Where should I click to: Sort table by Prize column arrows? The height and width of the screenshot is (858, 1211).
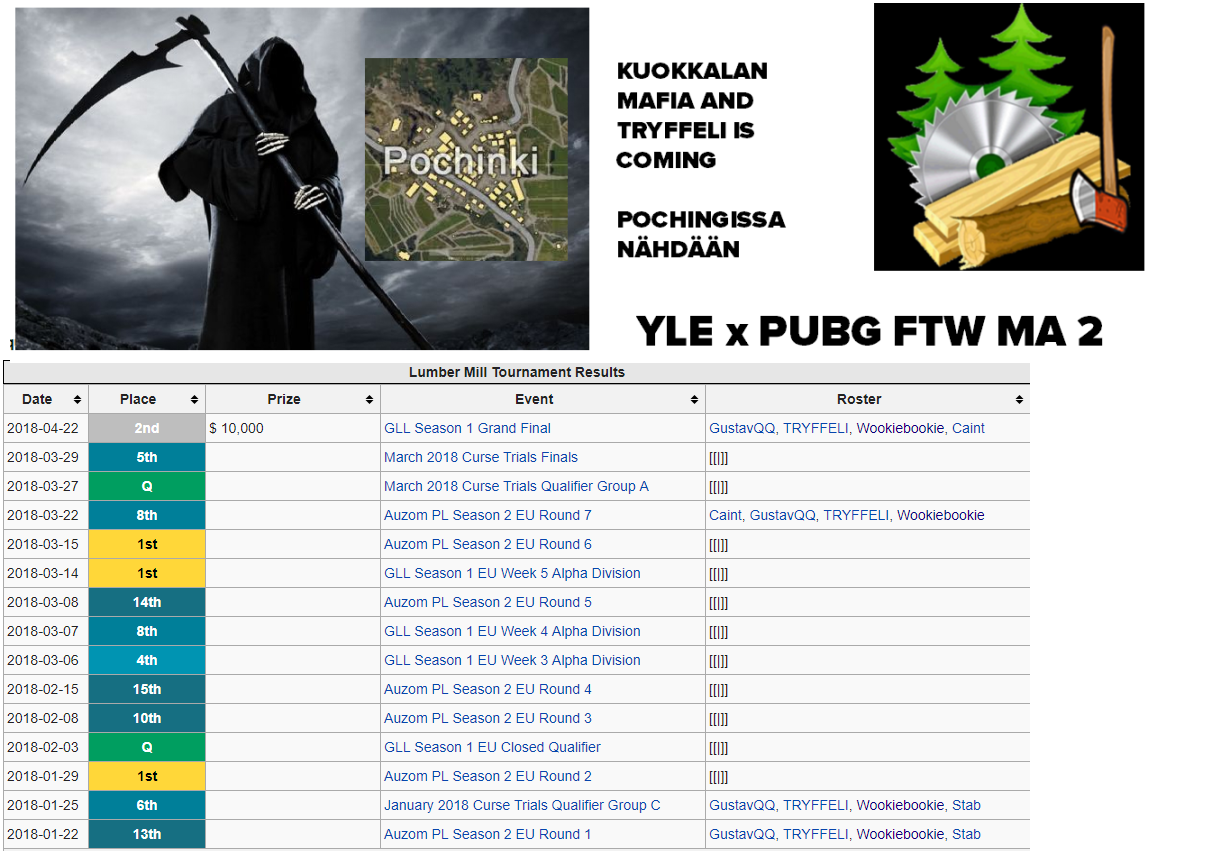coord(369,399)
